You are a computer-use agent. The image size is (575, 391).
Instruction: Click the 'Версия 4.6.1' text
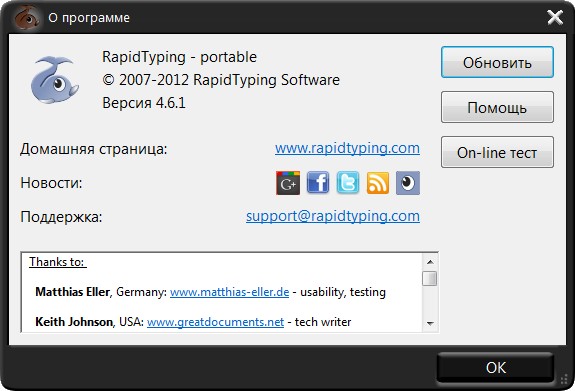pos(144,103)
